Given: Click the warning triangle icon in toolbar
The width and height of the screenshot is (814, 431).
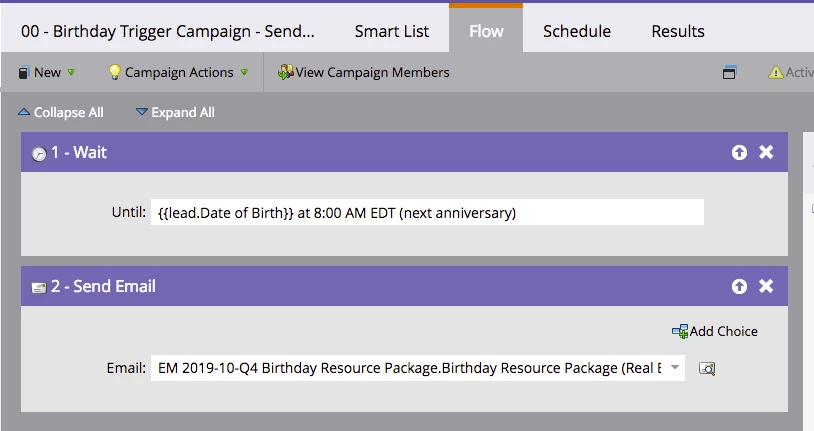Looking at the screenshot, I should tap(776, 72).
